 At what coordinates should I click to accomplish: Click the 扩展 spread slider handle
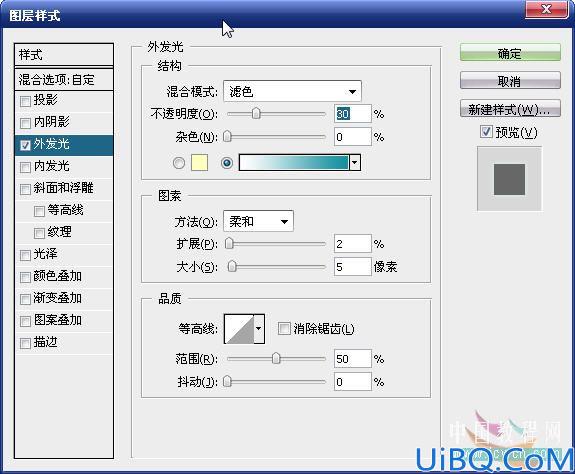[229, 243]
